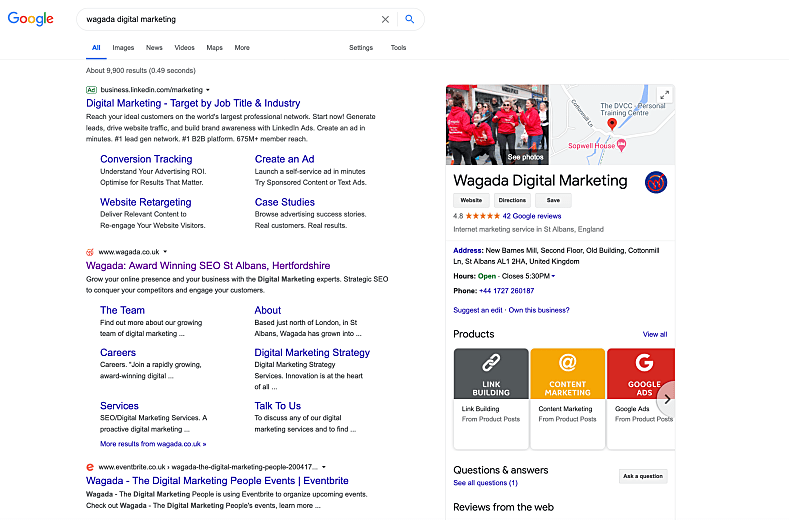Click the Phone label
This screenshot has height=520, width=789.
point(465,291)
